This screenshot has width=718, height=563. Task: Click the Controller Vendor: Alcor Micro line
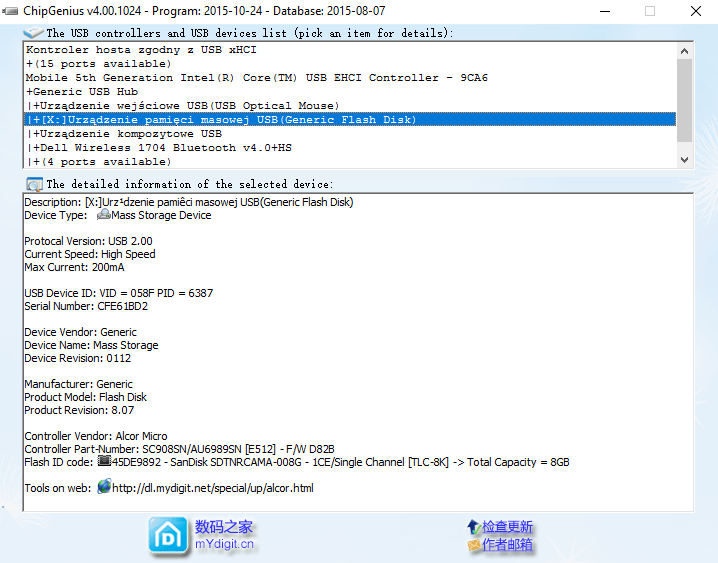tap(96, 436)
